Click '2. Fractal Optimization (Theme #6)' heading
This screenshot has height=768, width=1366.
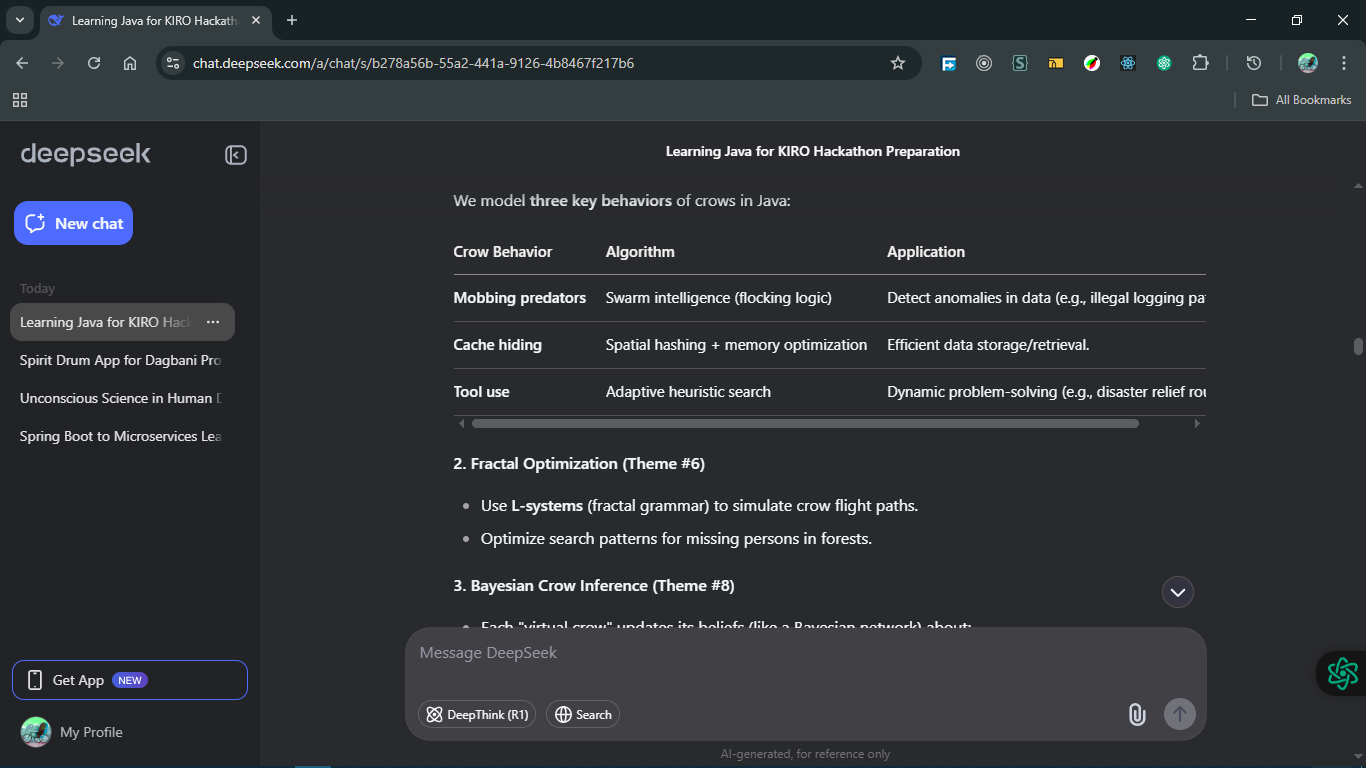[579, 464]
